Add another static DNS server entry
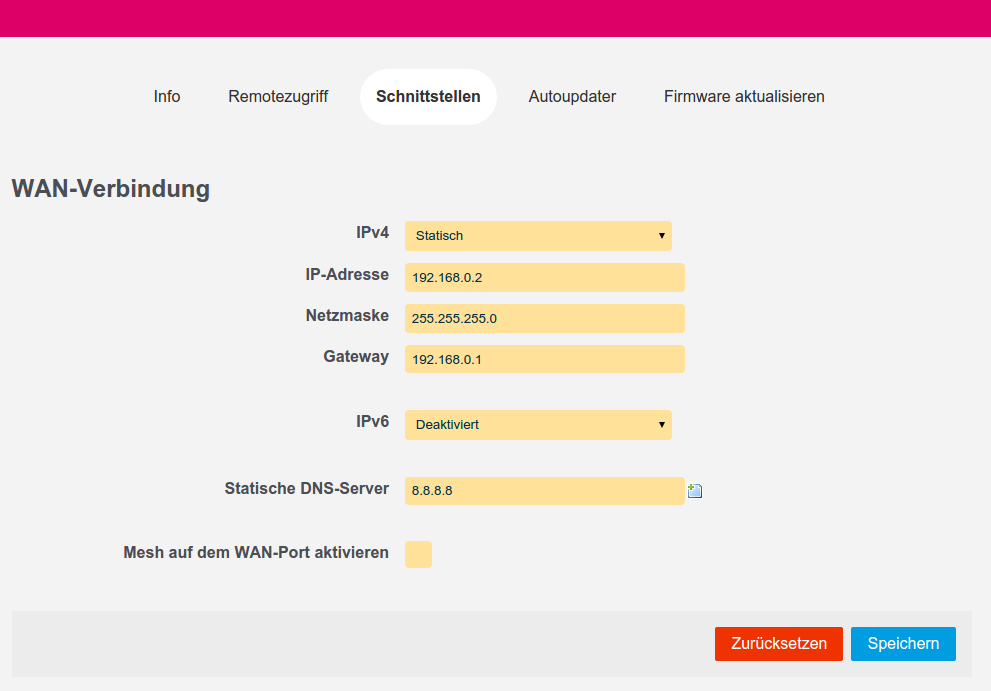The height and width of the screenshot is (691, 991). point(695,490)
